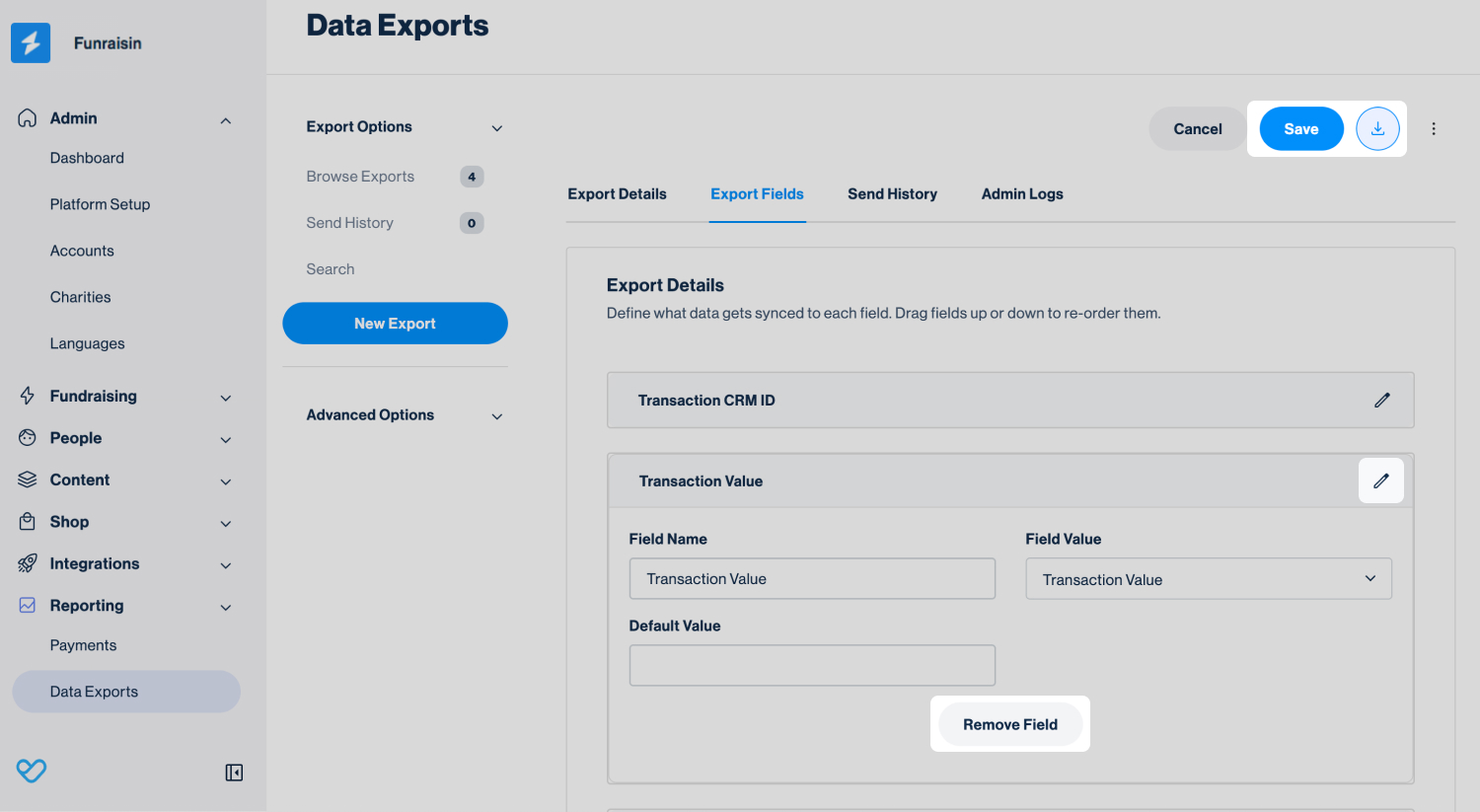Viewport: 1480px width, 812px height.
Task: Click the New Export button
Action: [x=395, y=324]
